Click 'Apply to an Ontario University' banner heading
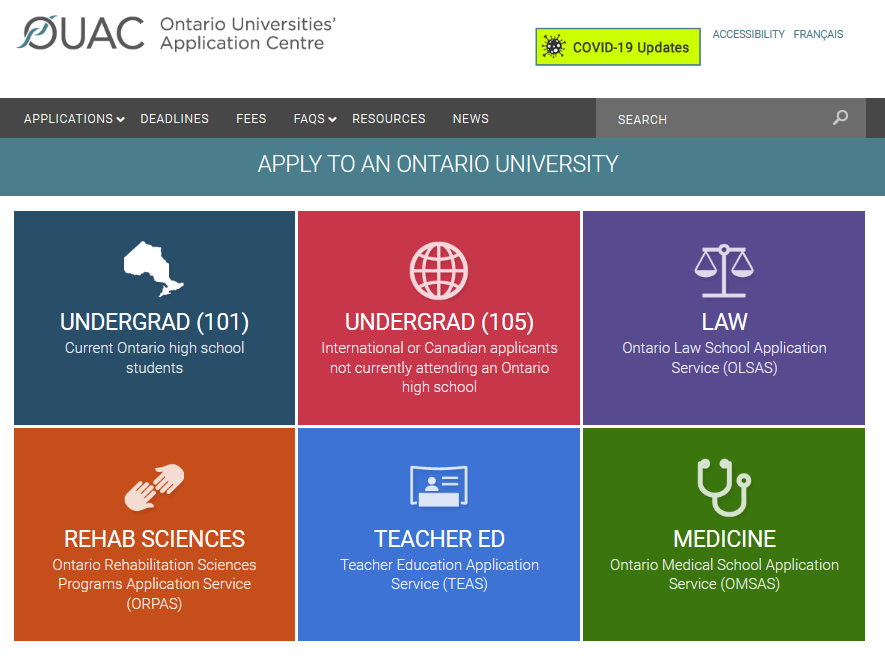This screenshot has height=656, width=885. [438, 164]
